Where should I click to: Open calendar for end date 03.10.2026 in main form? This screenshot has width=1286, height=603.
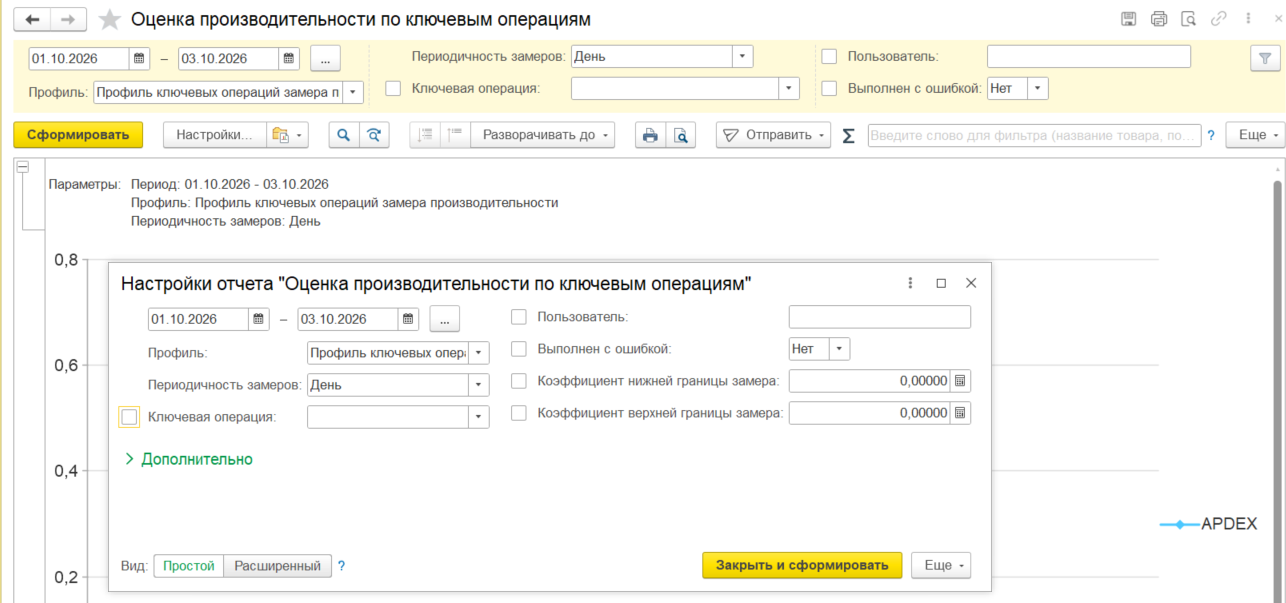289,58
